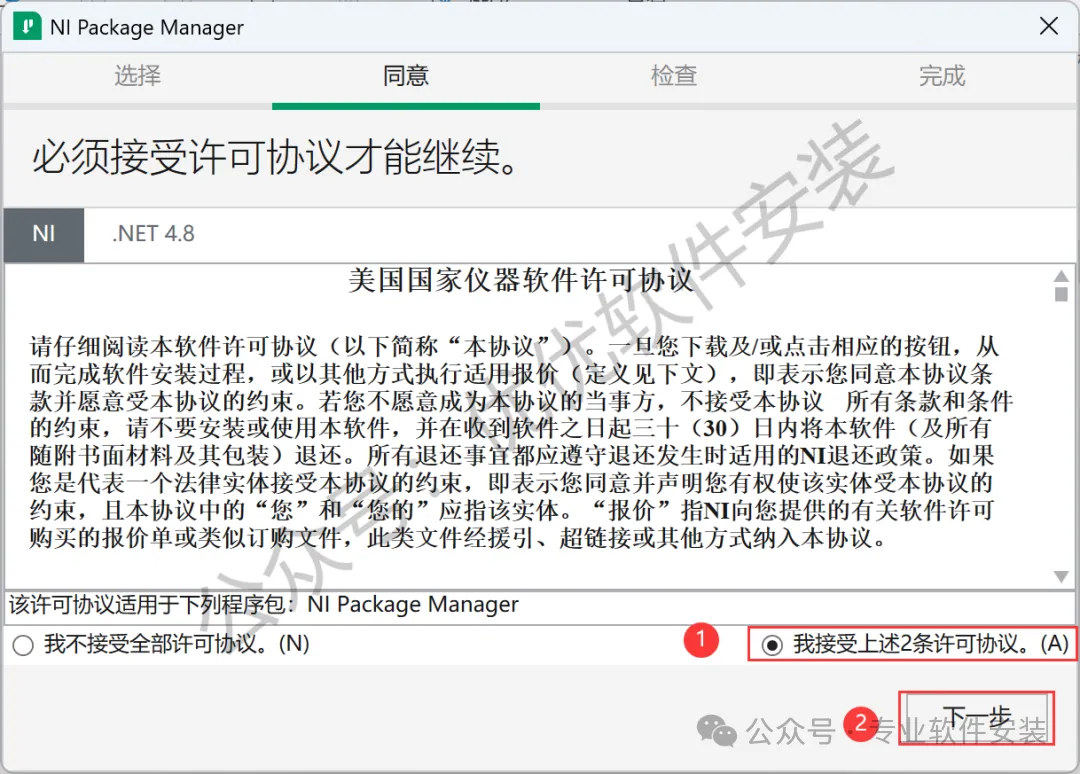The width and height of the screenshot is (1080, 774).
Task: Click license scrollbar up arrow
Action: [1061, 276]
